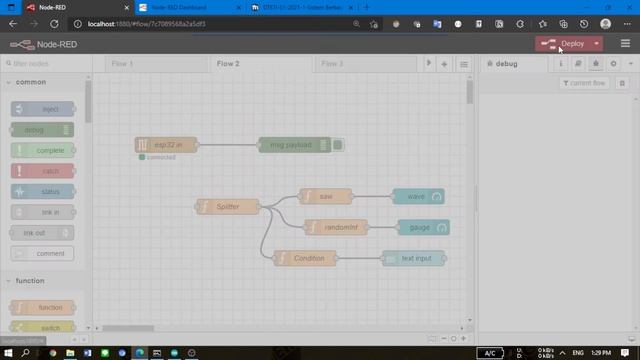Select the randomInt function node
The height and width of the screenshot is (360, 640).
[x=336, y=227]
